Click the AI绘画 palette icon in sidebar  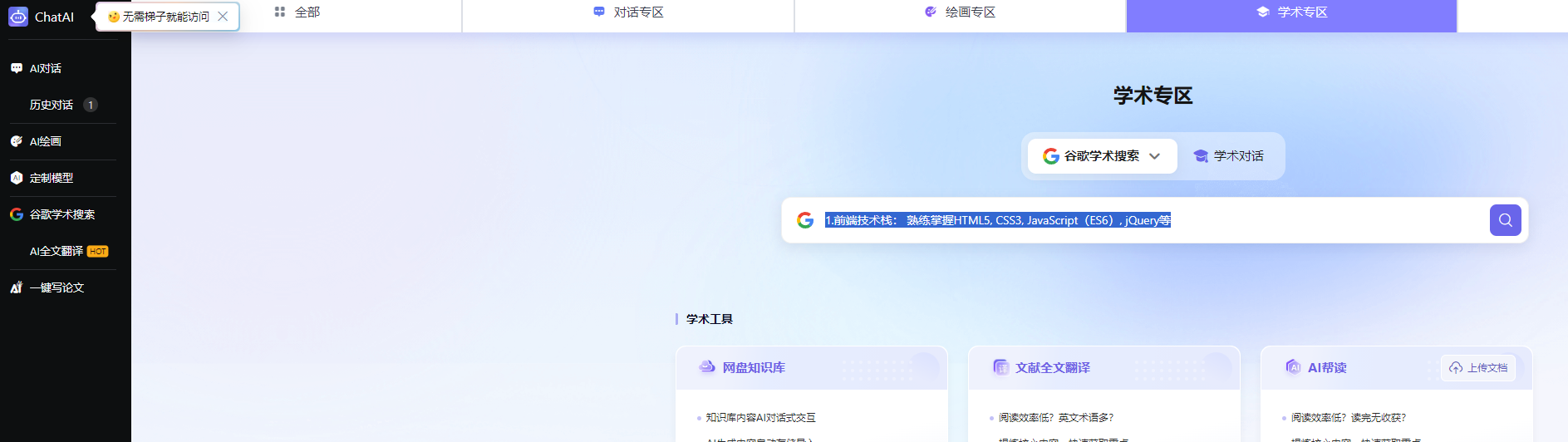click(17, 141)
